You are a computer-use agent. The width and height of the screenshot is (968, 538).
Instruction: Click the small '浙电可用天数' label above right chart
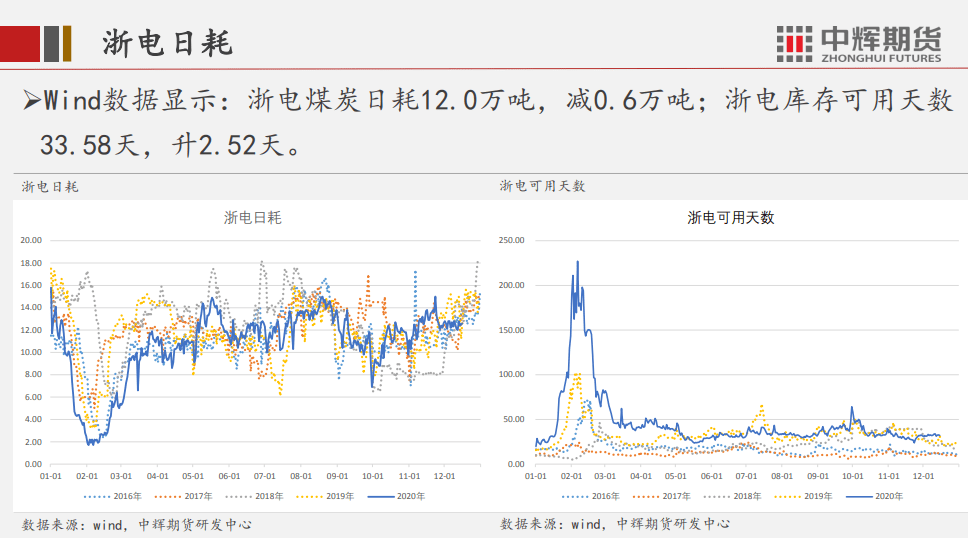(542, 186)
